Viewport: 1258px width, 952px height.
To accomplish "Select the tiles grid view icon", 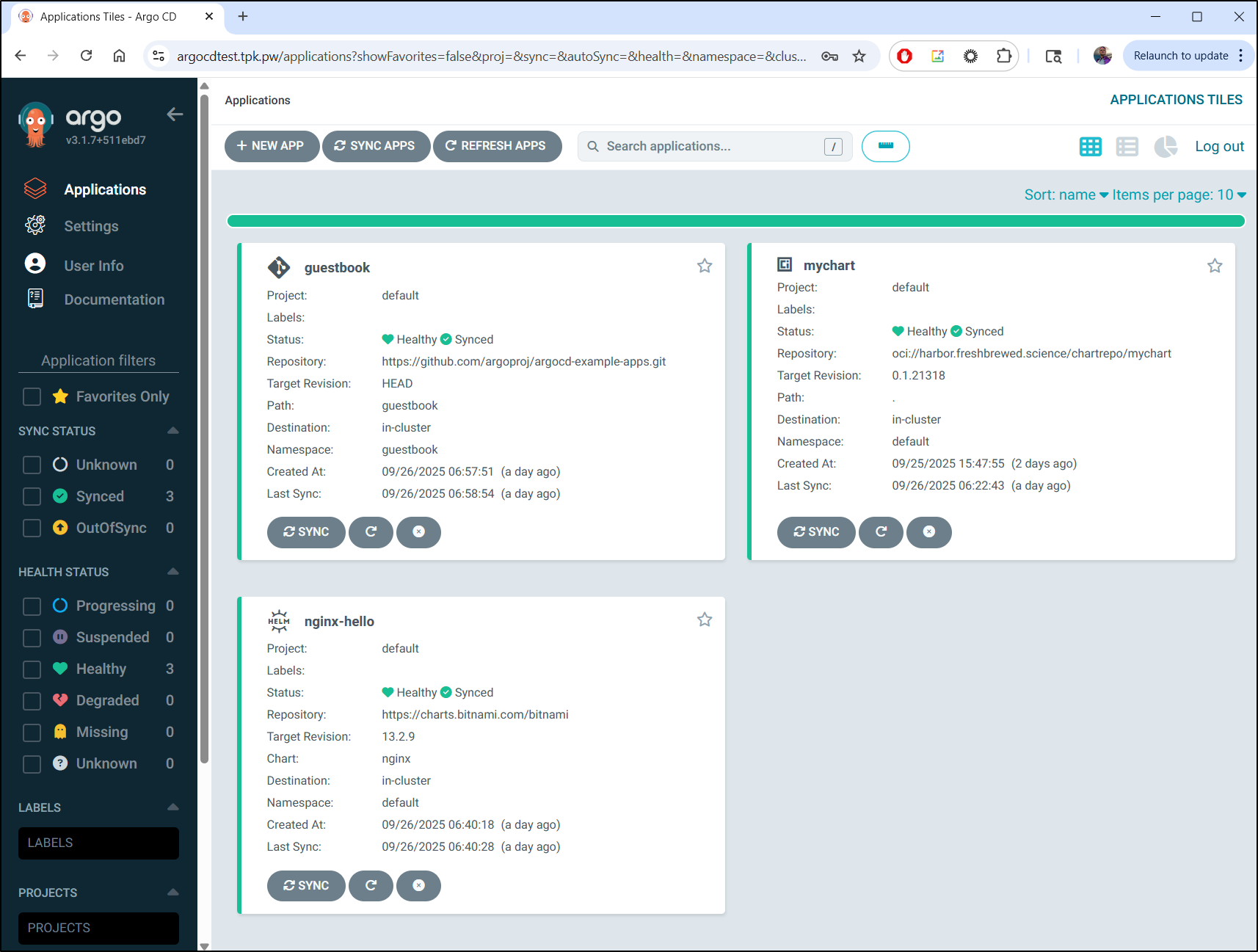I will [1090, 147].
